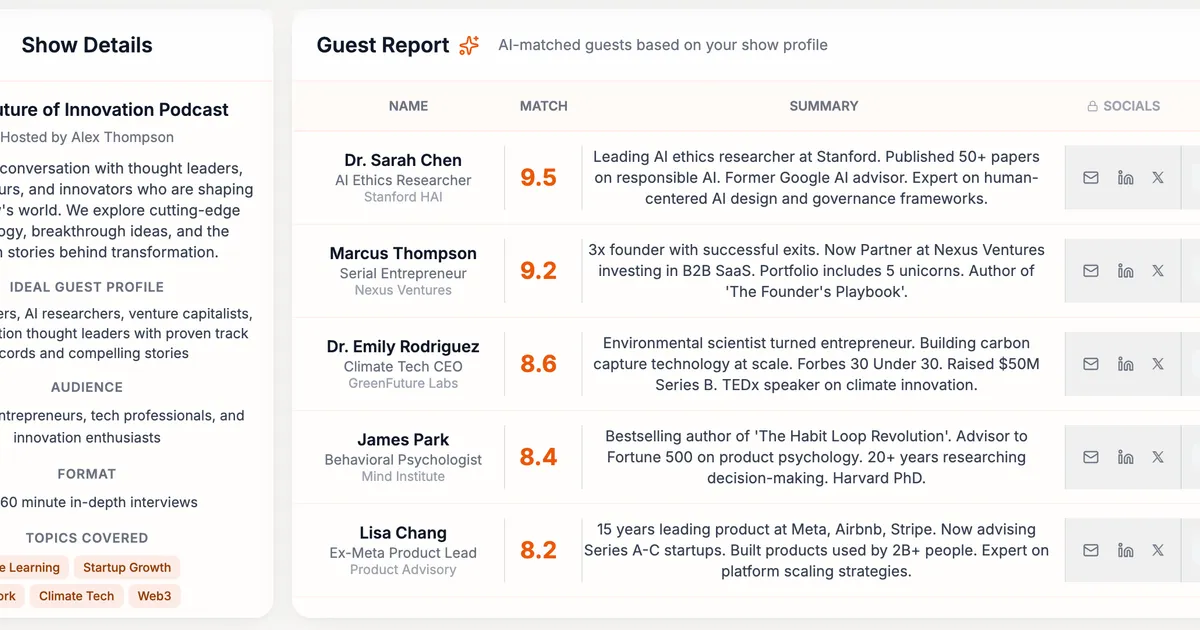Image resolution: width=1200 pixels, height=630 pixels.
Task: Click the lock icon in Socials header
Action: point(1093,106)
